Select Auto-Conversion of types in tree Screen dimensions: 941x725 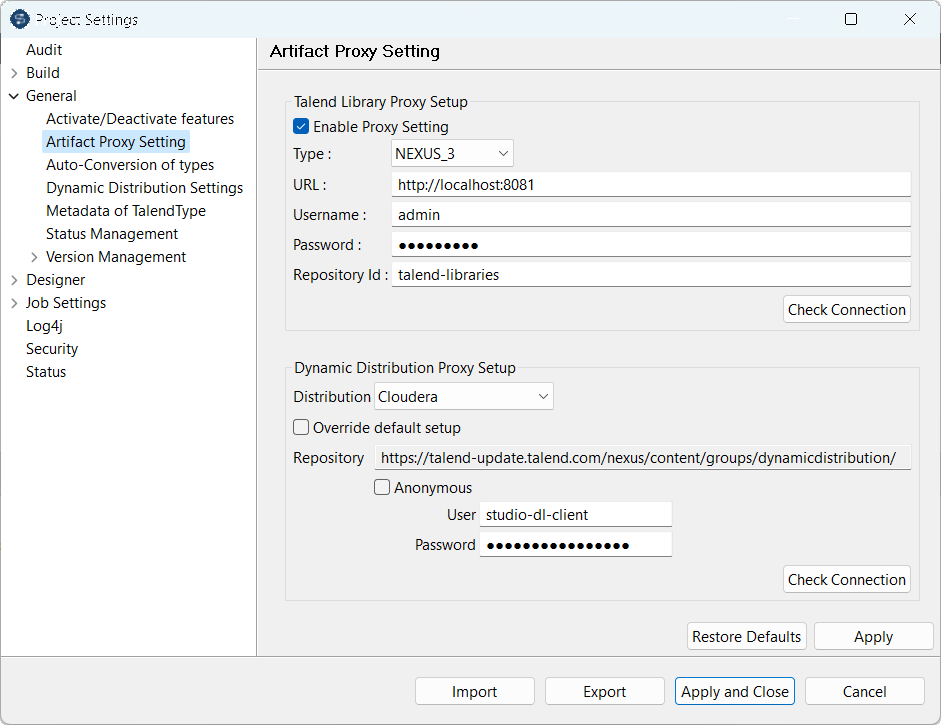click(x=130, y=165)
